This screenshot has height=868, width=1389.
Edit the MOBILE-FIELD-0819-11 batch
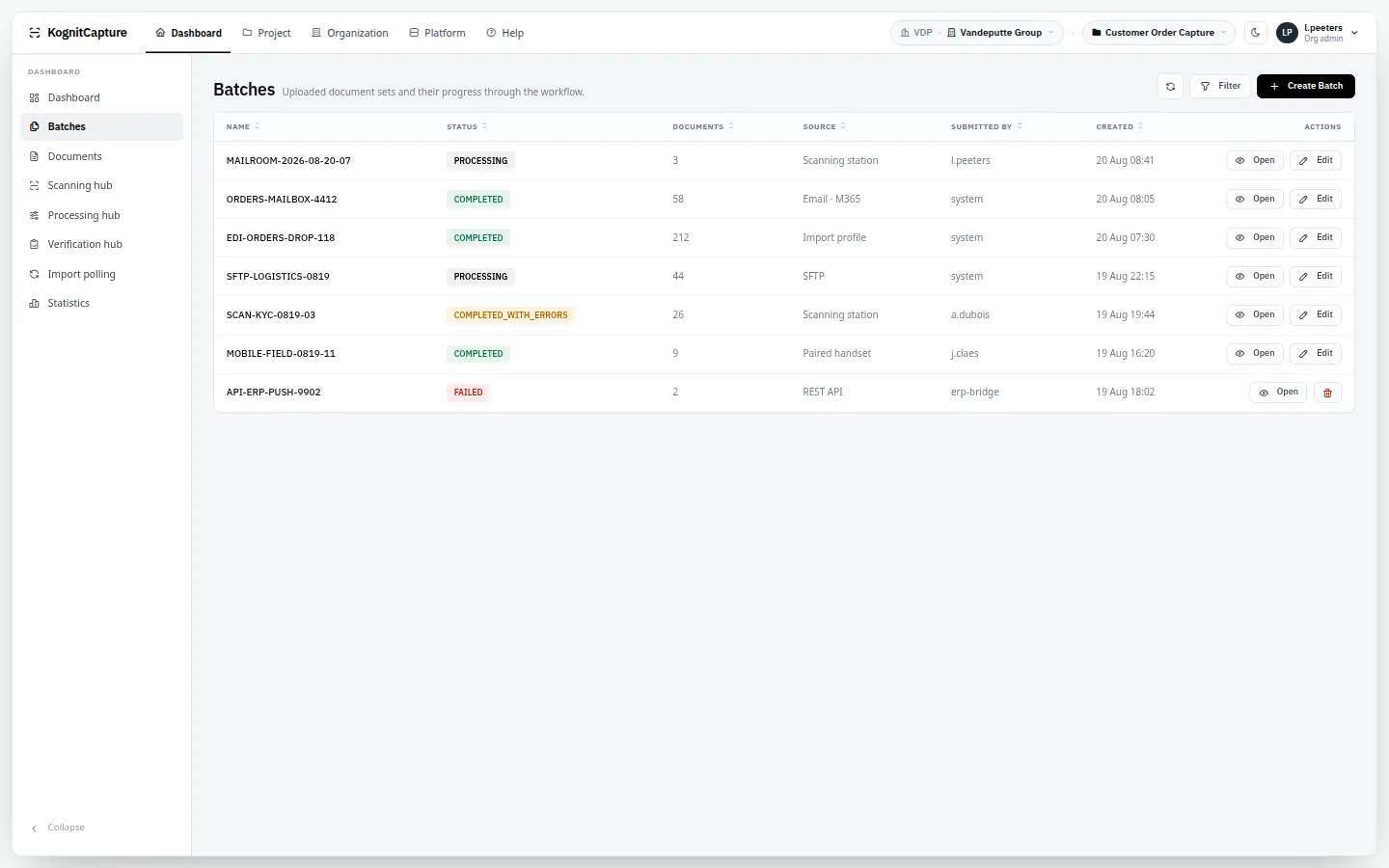click(x=1316, y=354)
